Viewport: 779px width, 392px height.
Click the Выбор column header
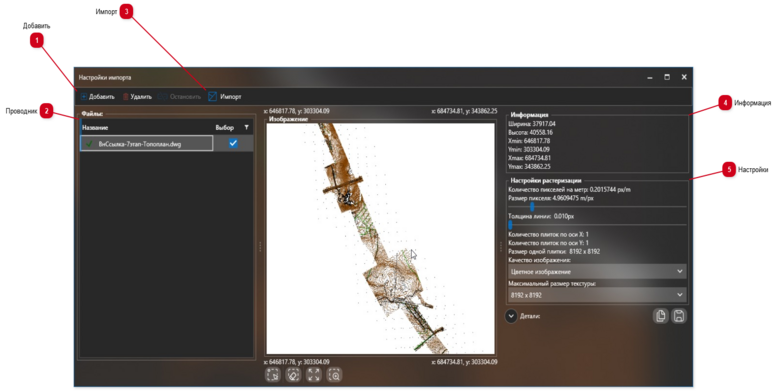coord(225,128)
